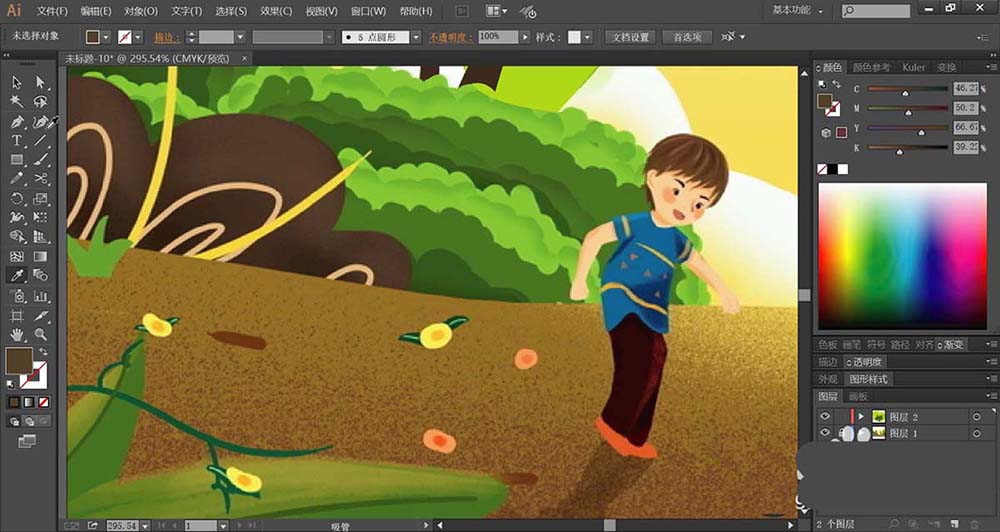Select the Eyedropper tool

pyautogui.click(x=17, y=275)
